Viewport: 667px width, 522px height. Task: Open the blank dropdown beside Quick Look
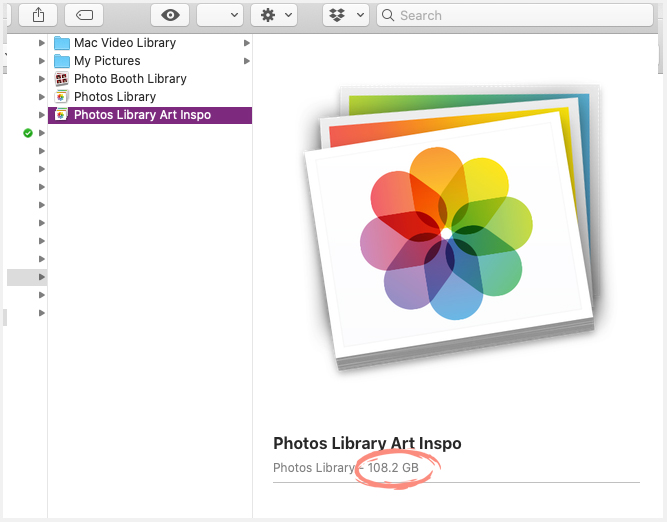220,15
